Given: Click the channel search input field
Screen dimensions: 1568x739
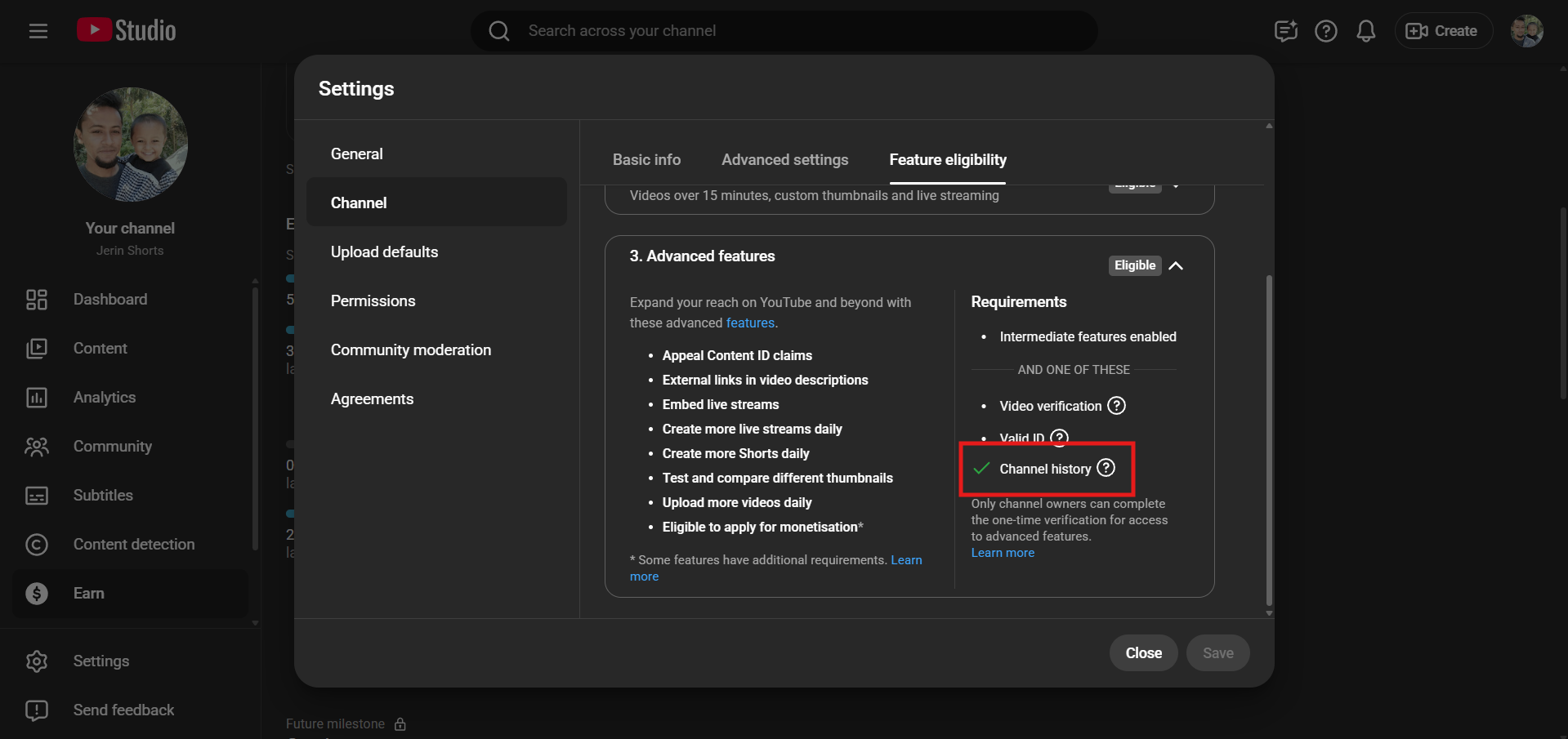Looking at the screenshot, I should [x=784, y=31].
